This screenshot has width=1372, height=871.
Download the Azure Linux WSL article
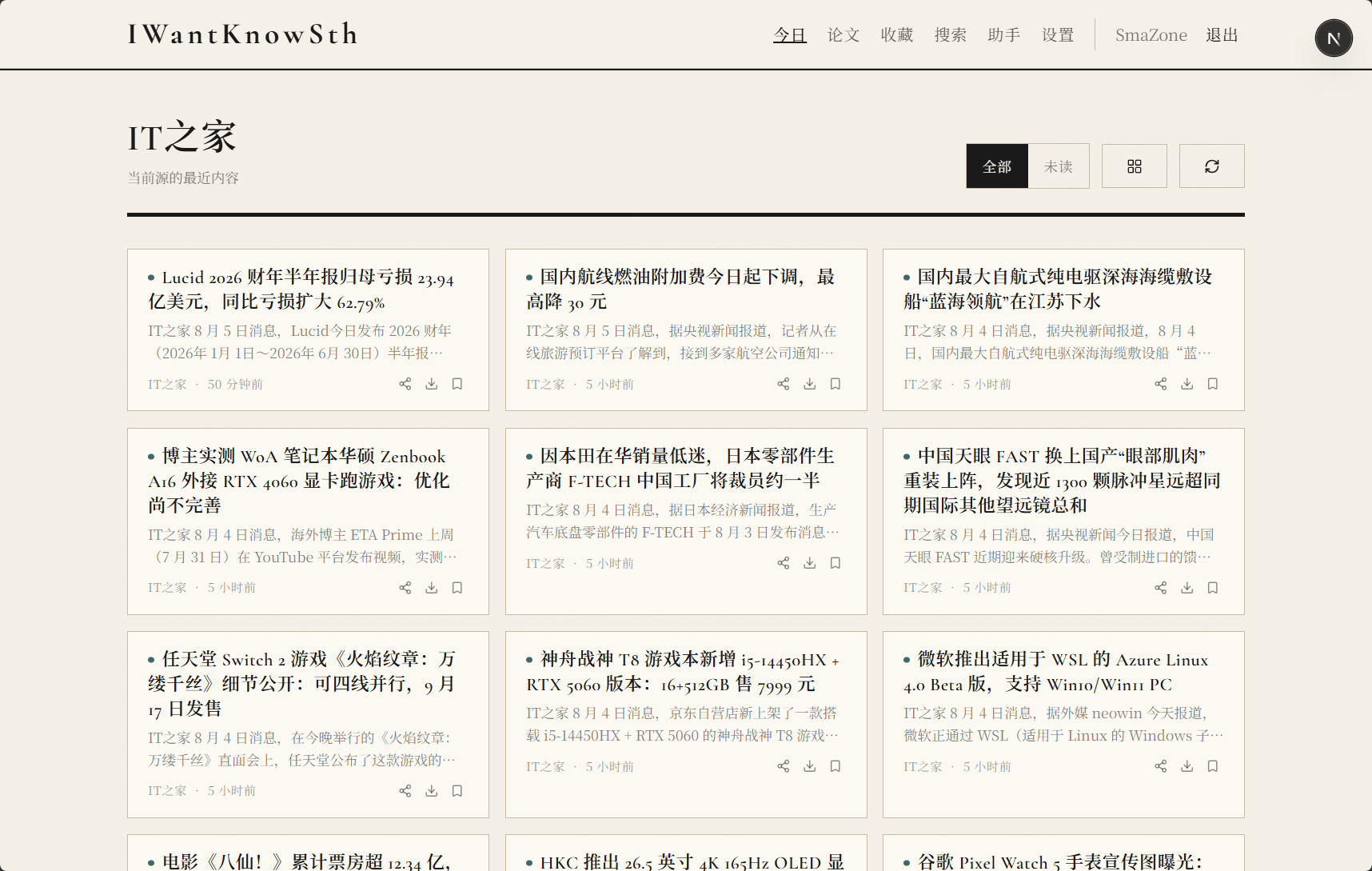[1187, 766]
